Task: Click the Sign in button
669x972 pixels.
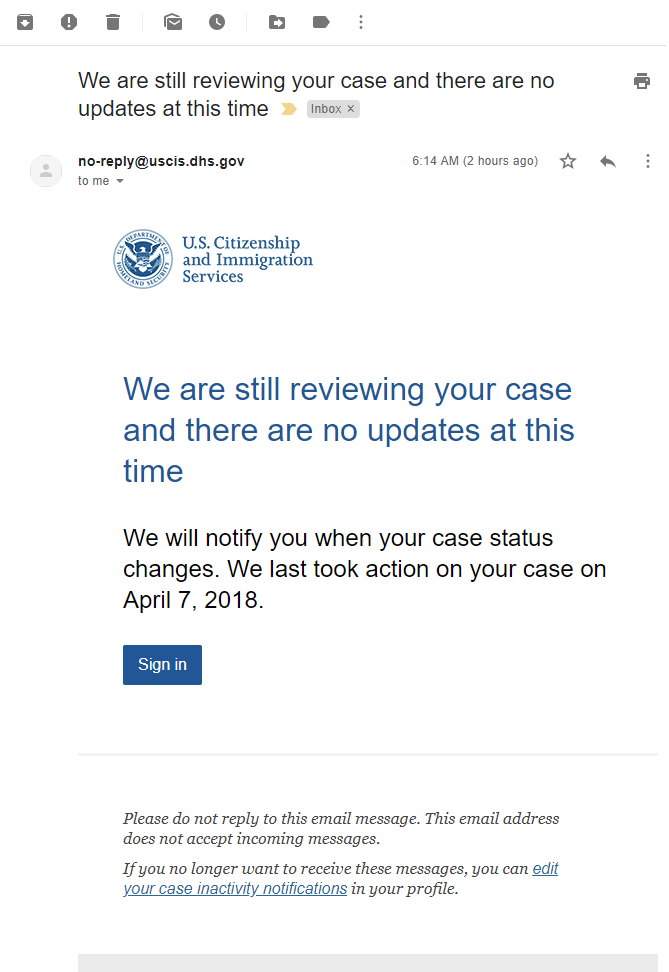Action: pos(162,665)
